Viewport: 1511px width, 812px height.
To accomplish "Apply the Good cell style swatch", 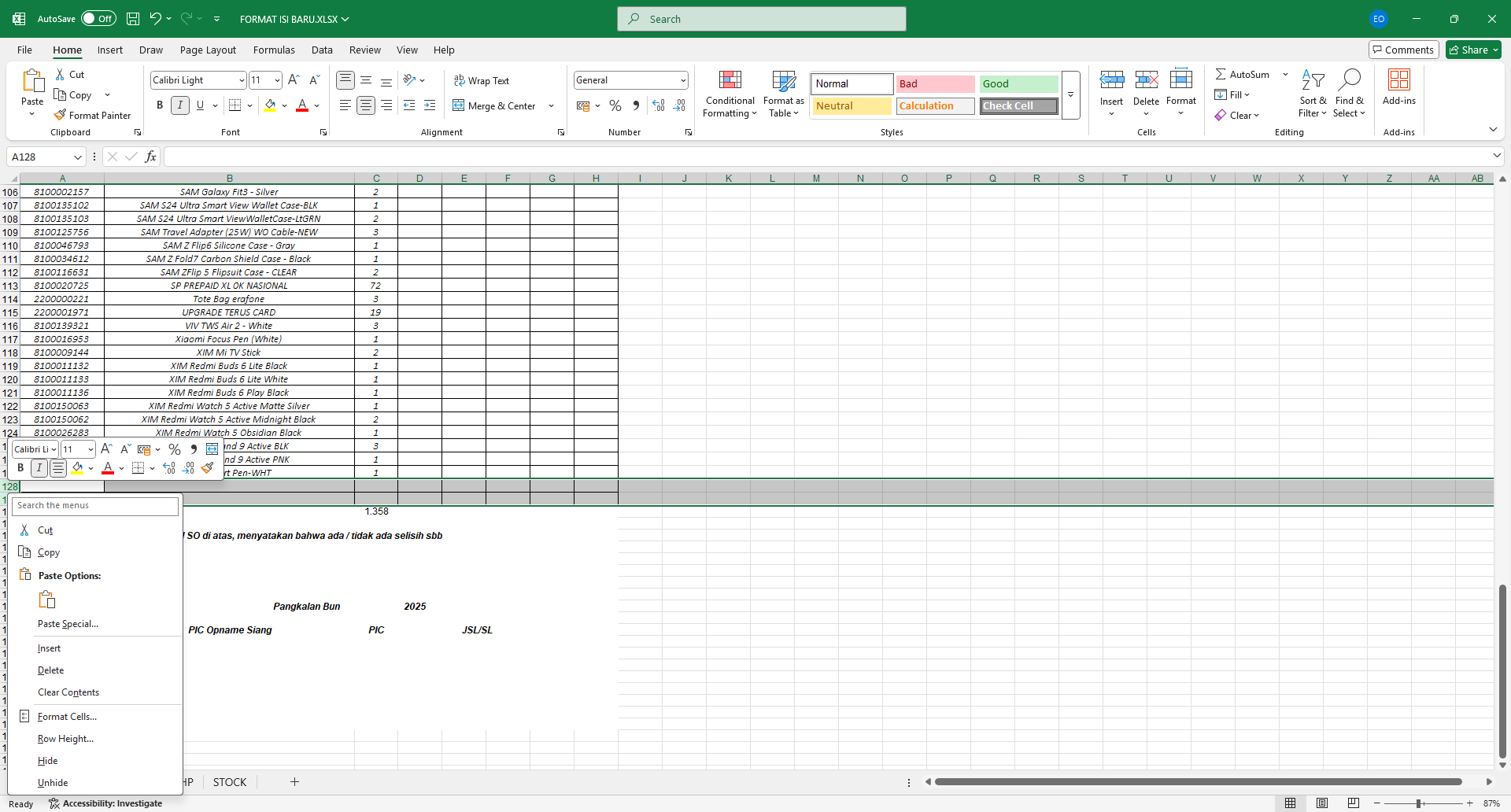I will click(x=1018, y=83).
